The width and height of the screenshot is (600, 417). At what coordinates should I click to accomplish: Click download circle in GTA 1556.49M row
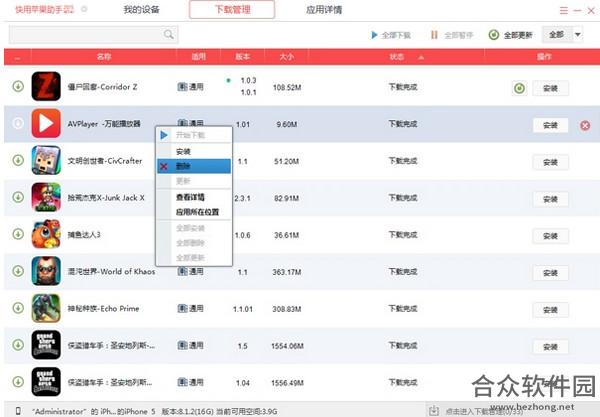pyautogui.click(x=18, y=382)
